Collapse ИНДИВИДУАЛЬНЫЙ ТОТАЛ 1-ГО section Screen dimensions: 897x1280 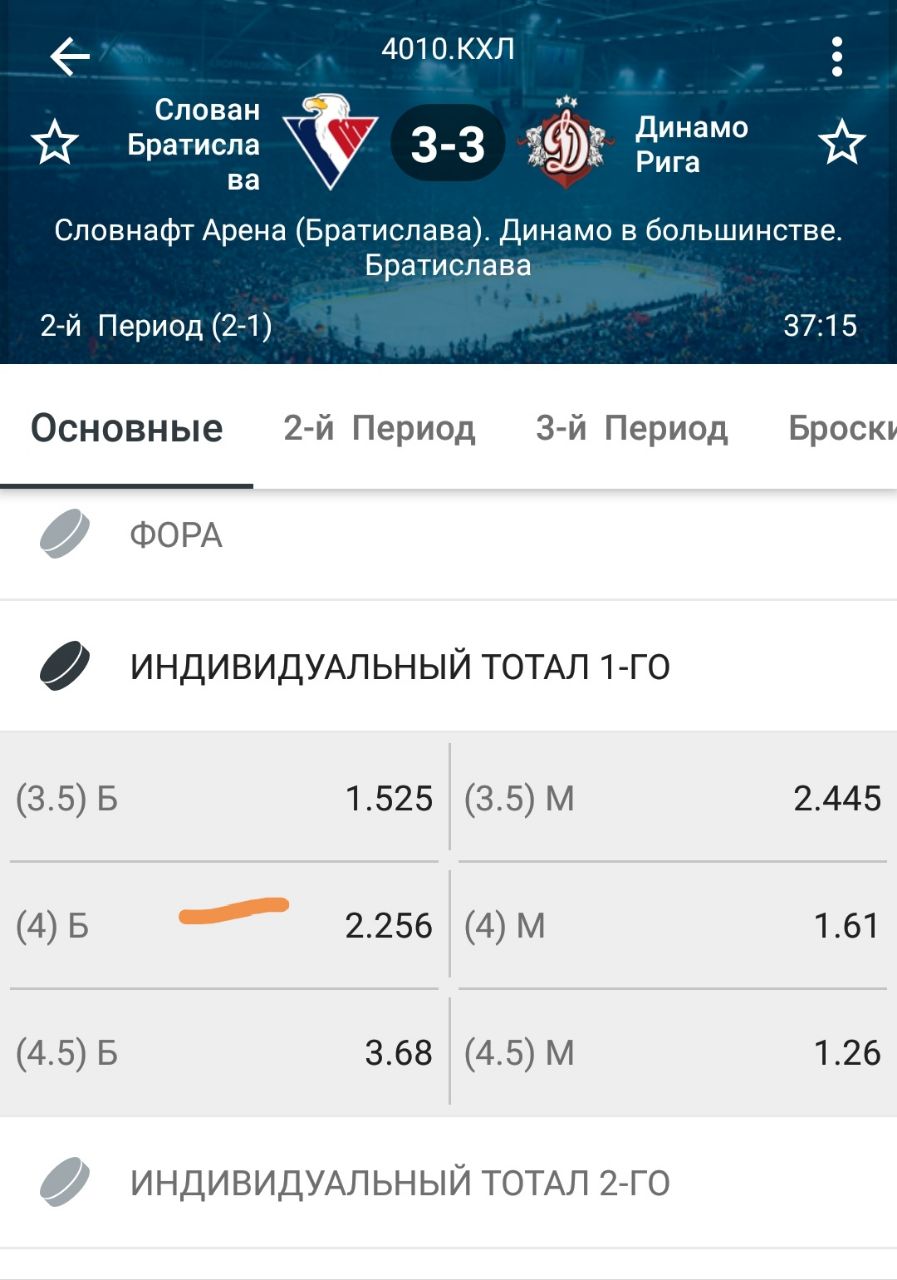click(448, 666)
